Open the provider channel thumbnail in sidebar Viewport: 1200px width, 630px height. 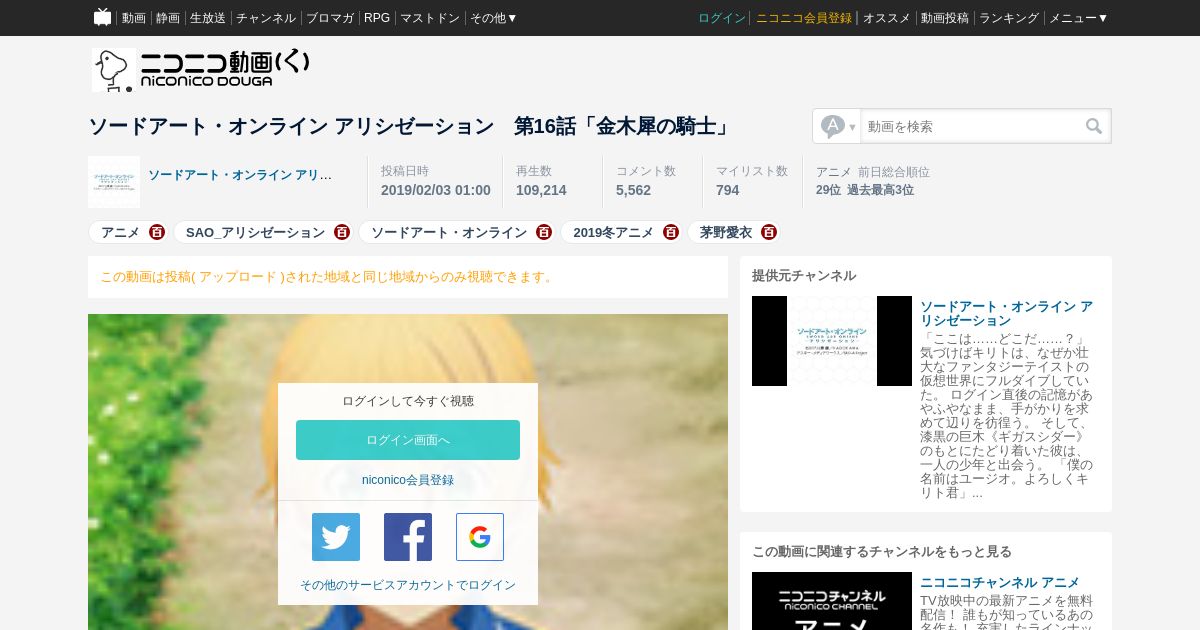pos(832,341)
